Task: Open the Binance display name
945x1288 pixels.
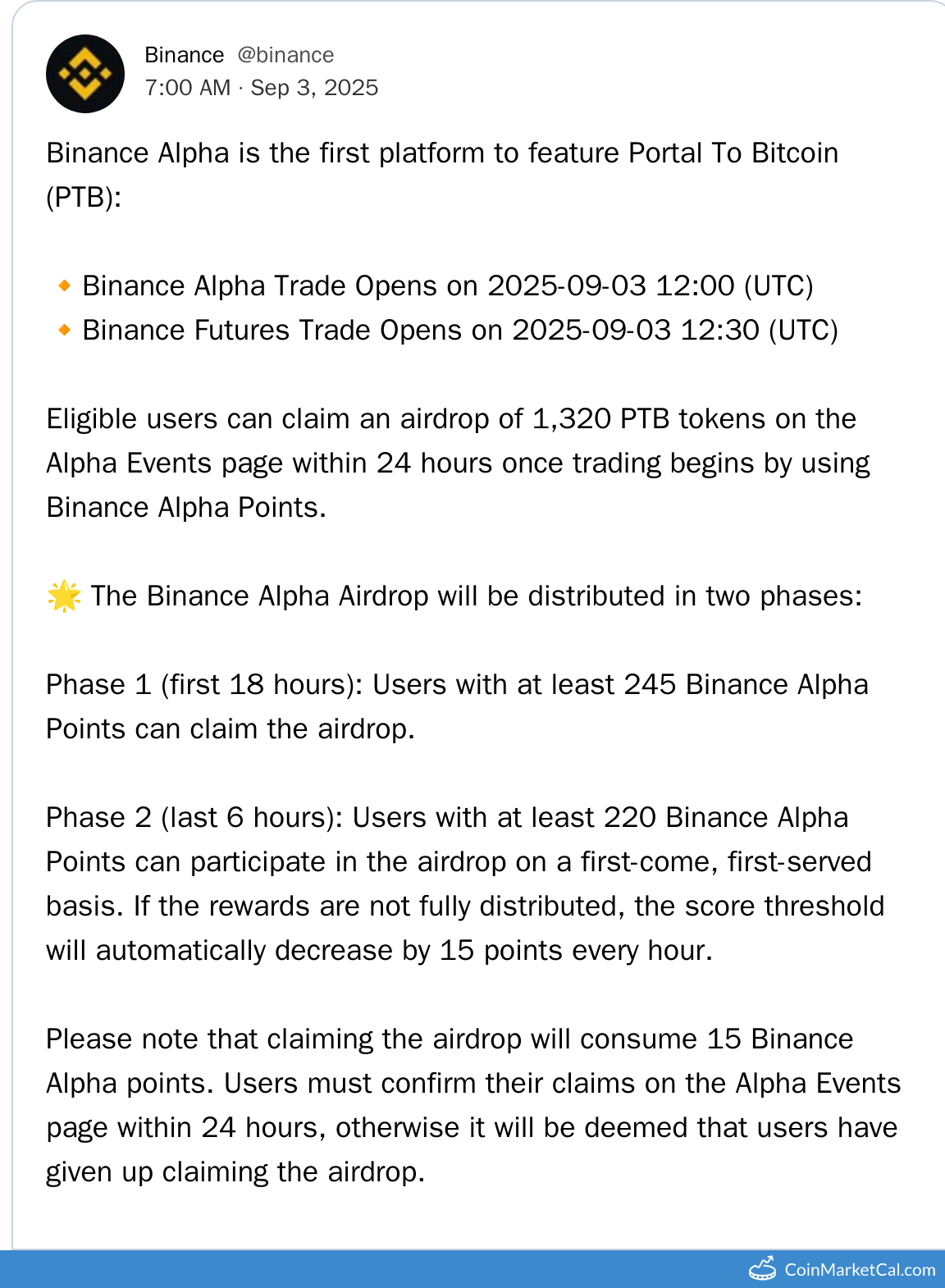Action: coord(184,55)
